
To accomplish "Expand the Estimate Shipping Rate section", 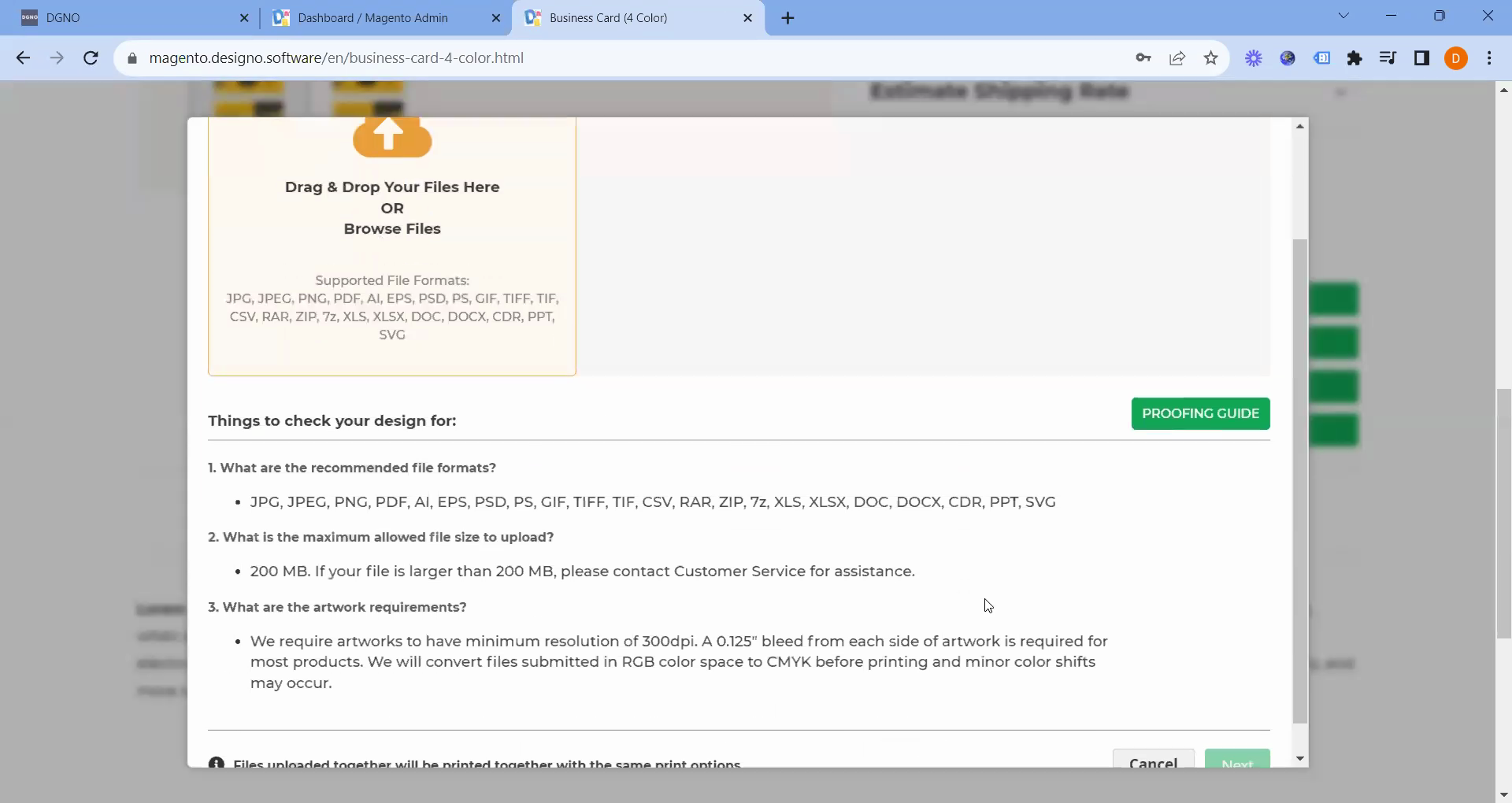I will (x=1340, y=93).
